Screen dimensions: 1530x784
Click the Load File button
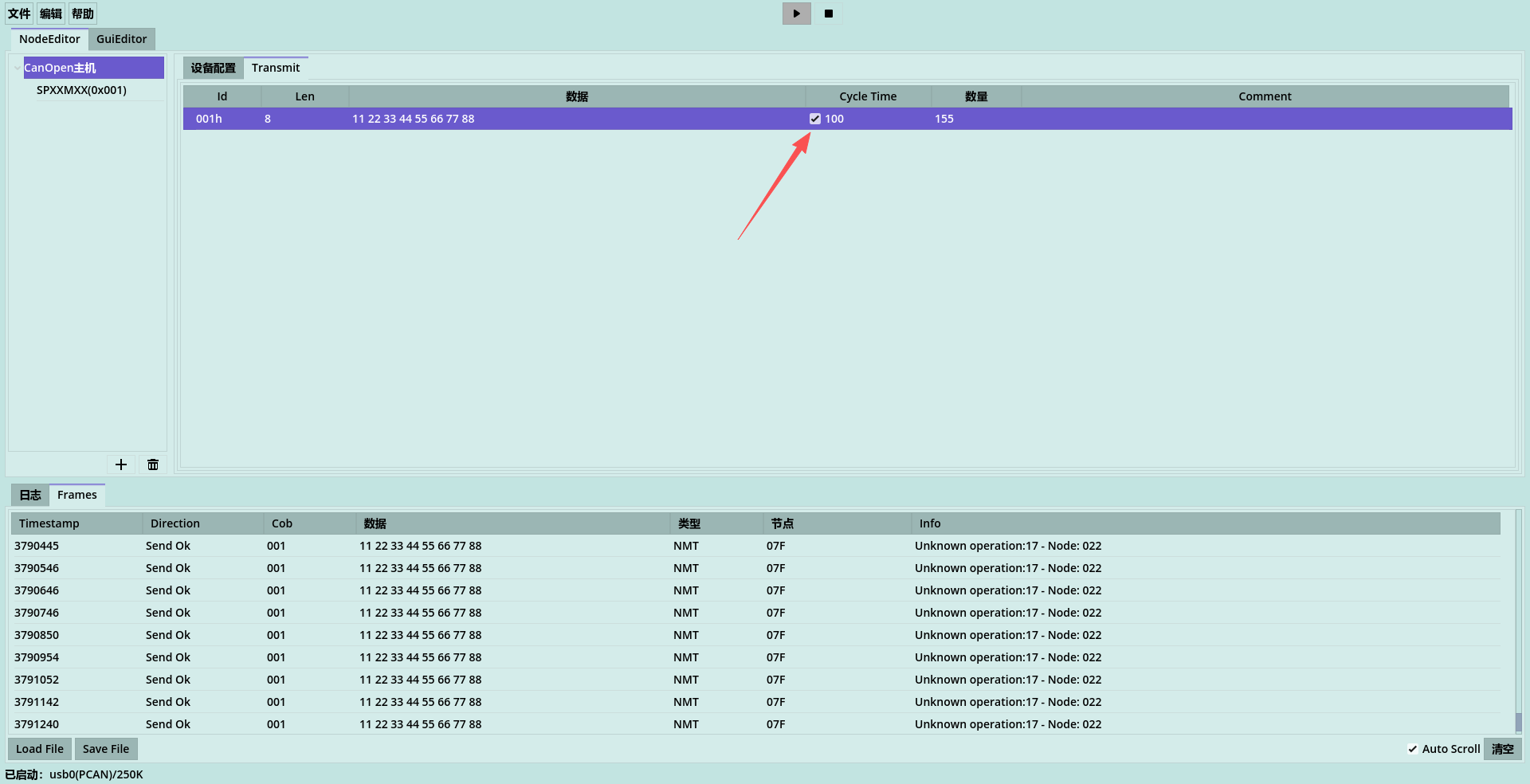click(40, 749)
